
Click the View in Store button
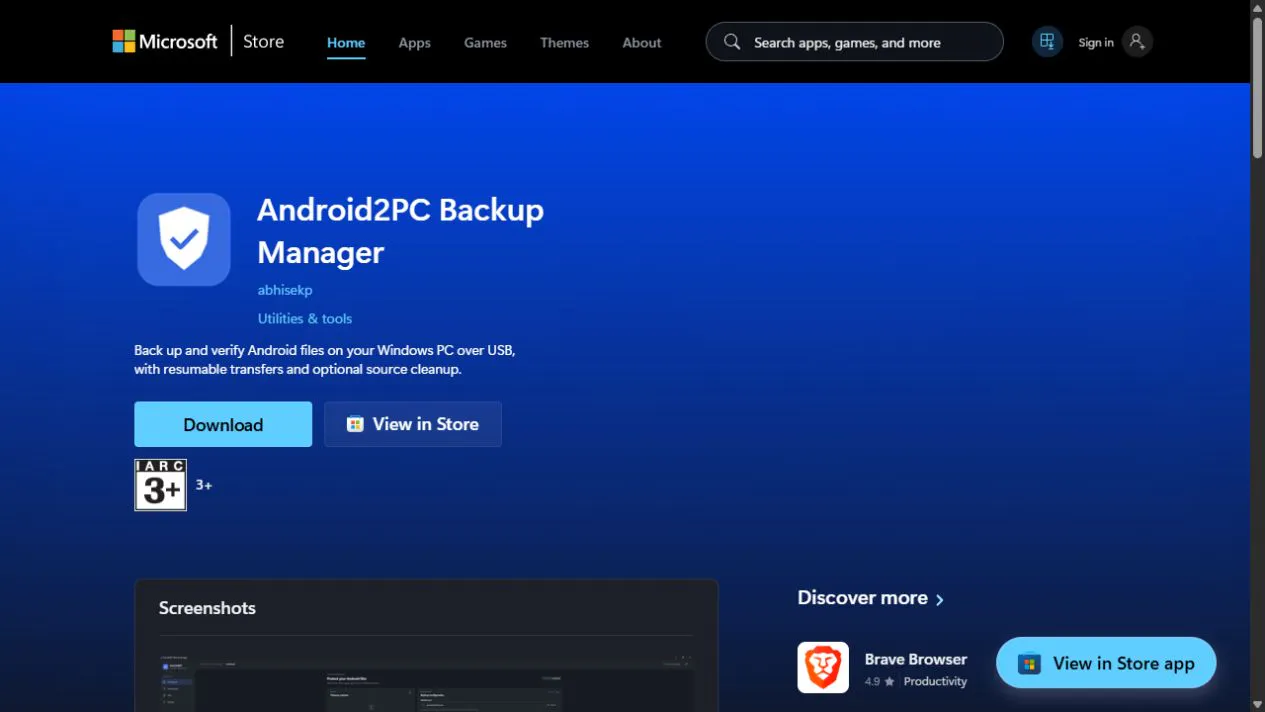click(413, 424)
